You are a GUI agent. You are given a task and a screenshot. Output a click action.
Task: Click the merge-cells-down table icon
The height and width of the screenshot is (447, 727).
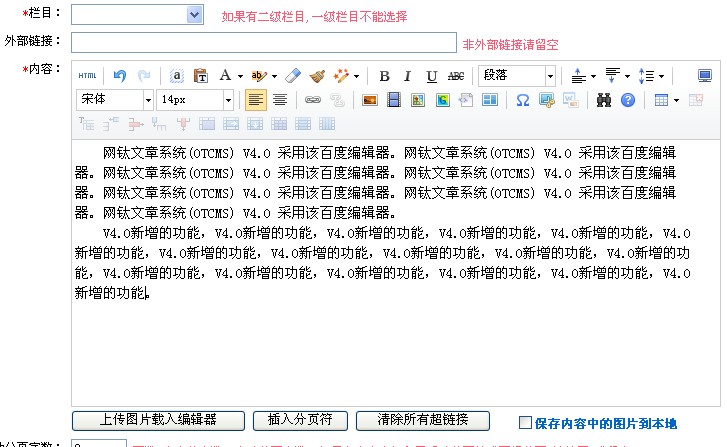pos(255,124)
